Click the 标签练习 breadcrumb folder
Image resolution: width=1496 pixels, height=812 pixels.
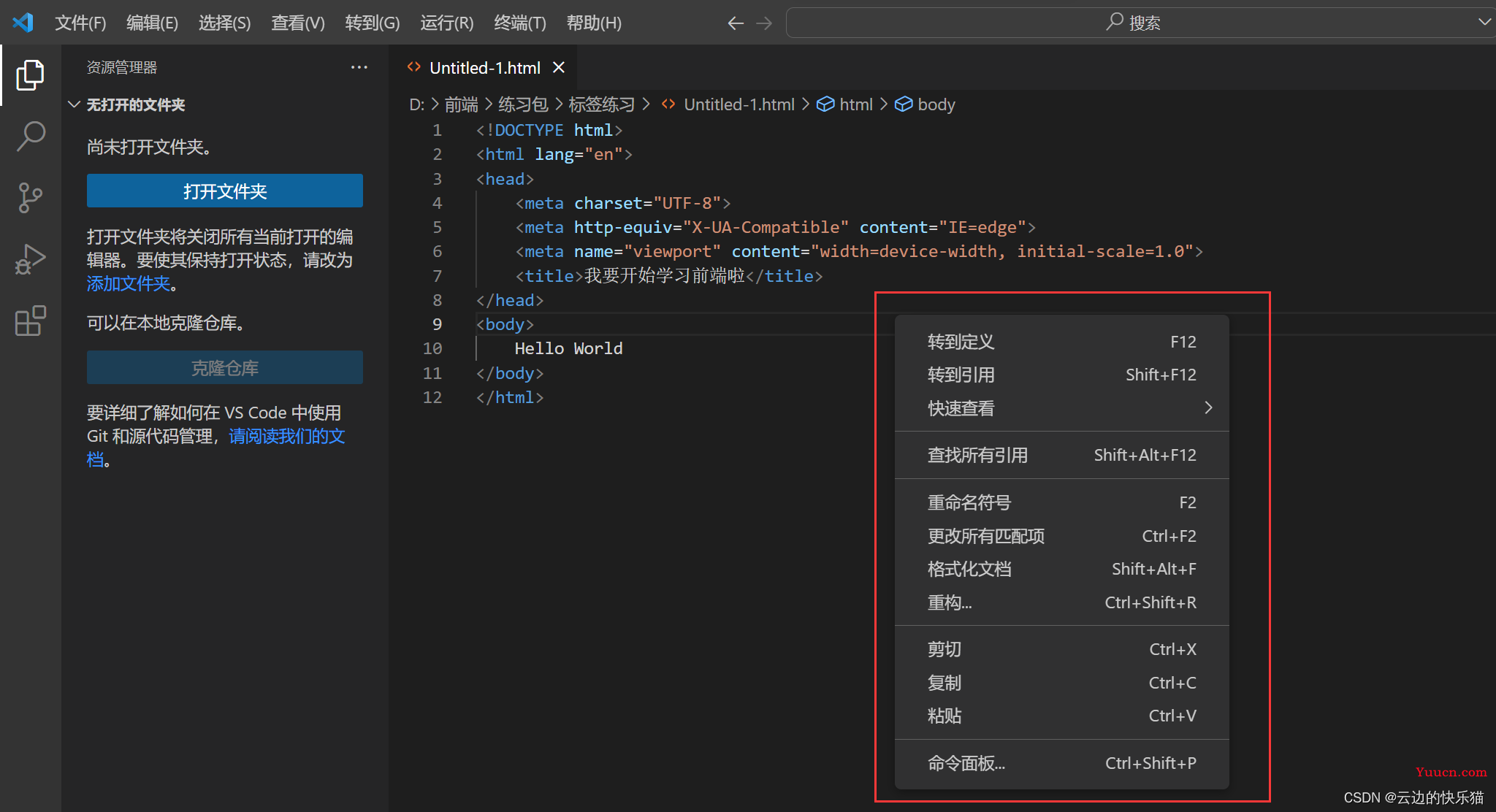(x=602, y=104)
